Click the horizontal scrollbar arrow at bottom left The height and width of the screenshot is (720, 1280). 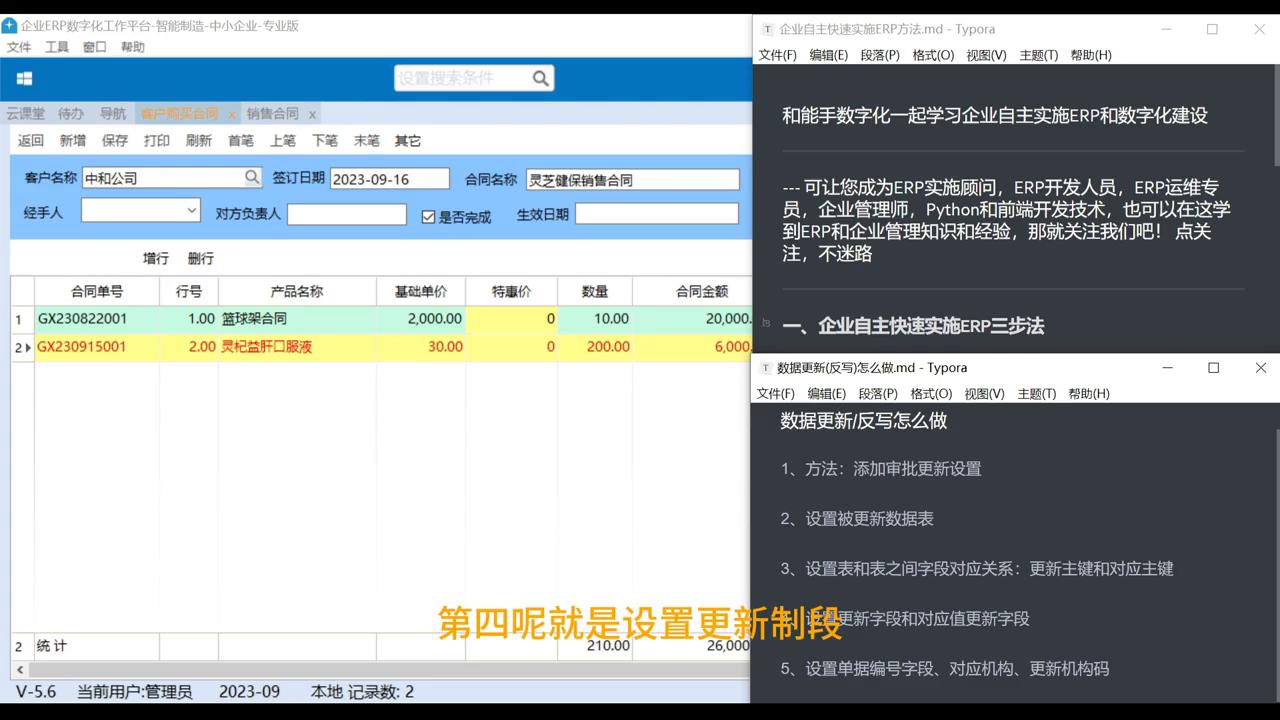(18, 668)
